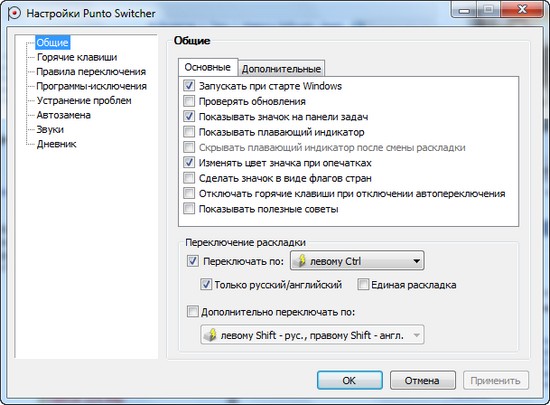Open 'Правила переключения' section
The height and width of the screenshot is (405, 550).
point(91,72)
